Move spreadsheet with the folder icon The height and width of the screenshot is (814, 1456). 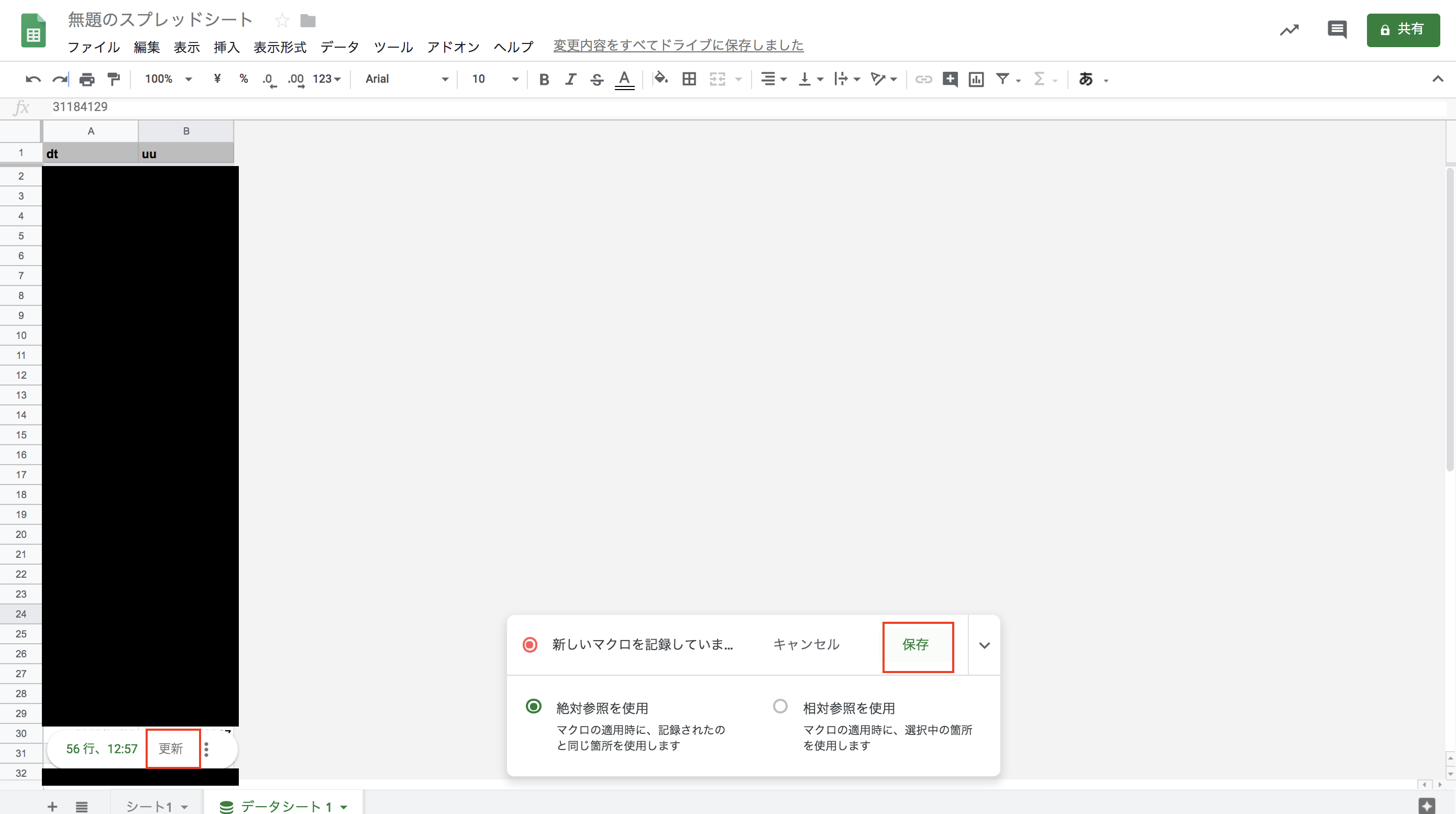(x=308, y=21)
